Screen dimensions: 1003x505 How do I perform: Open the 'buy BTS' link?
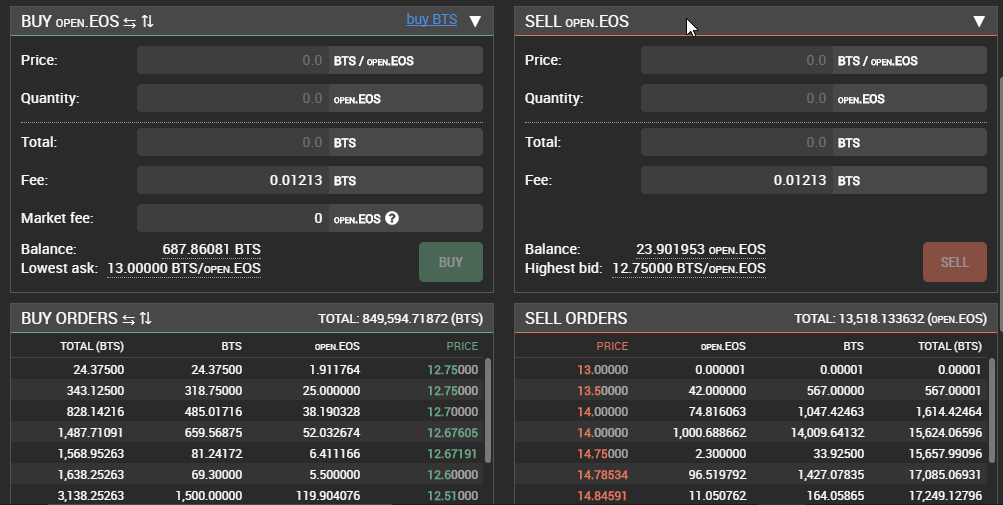432,19
